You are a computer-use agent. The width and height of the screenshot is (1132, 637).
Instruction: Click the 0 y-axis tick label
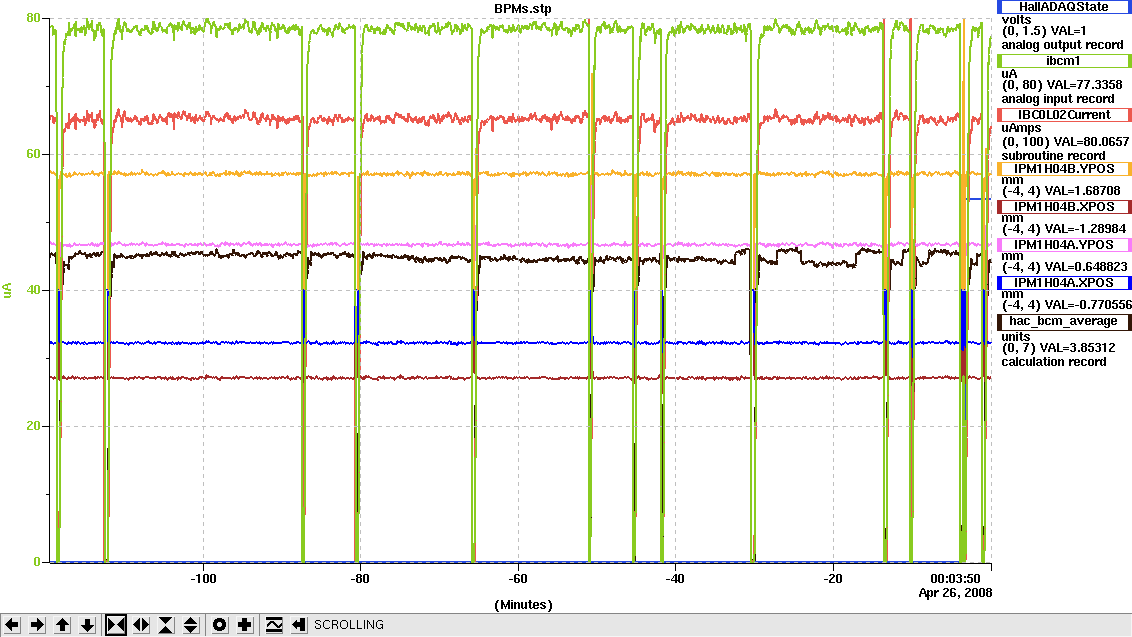click(37, 562)
